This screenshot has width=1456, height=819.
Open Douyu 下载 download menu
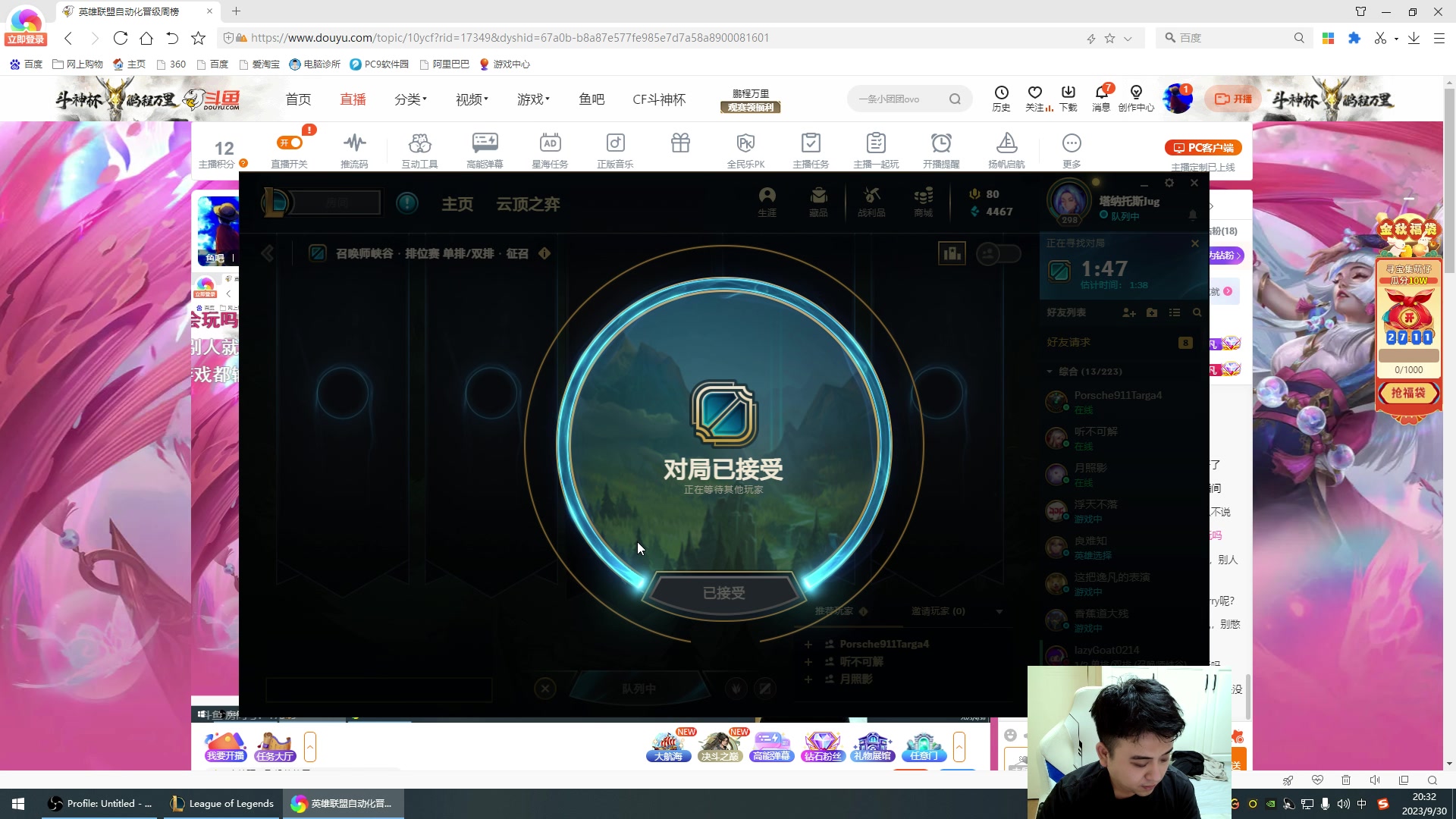(1068, 99)
